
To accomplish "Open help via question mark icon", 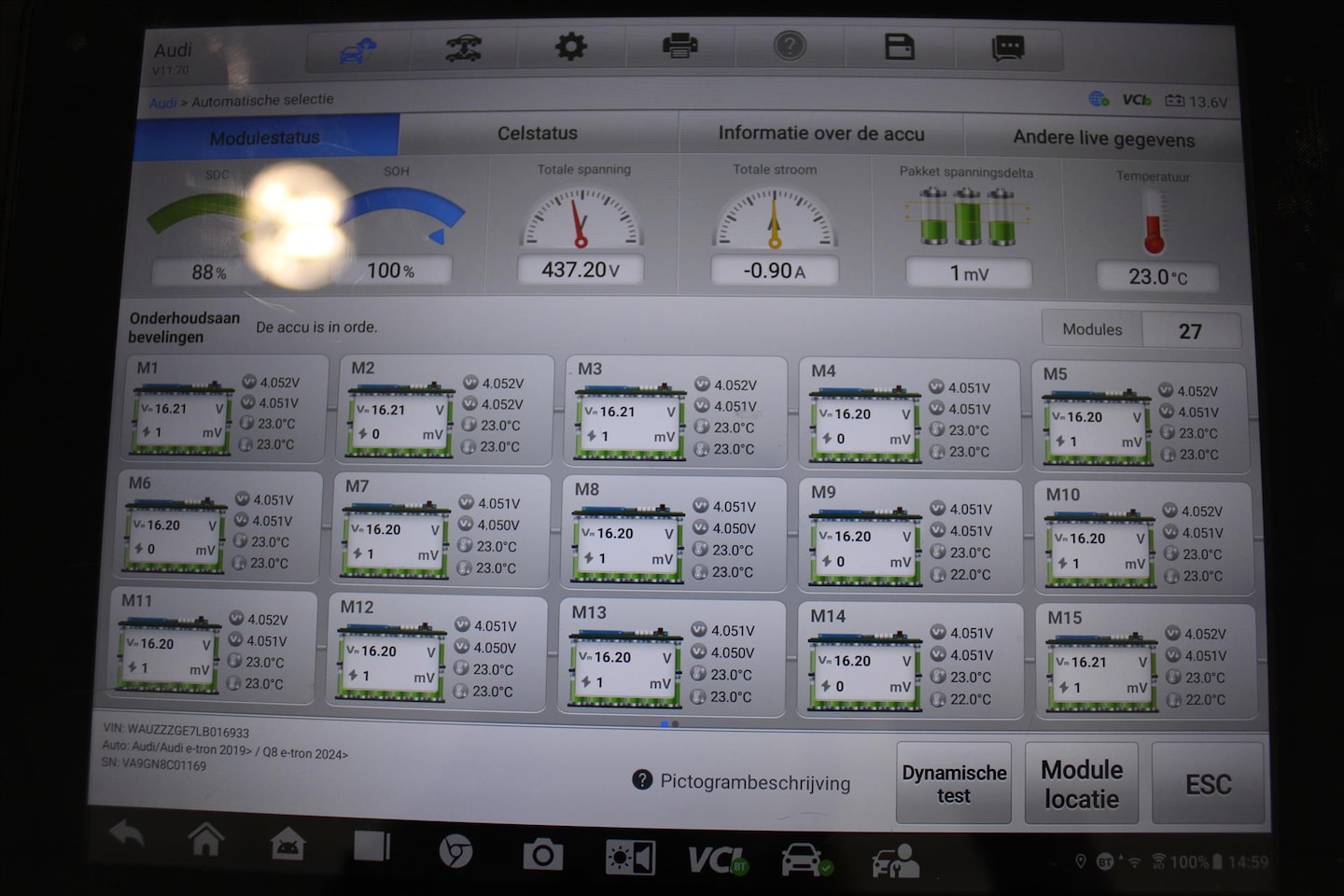I will tap(790, 46).
